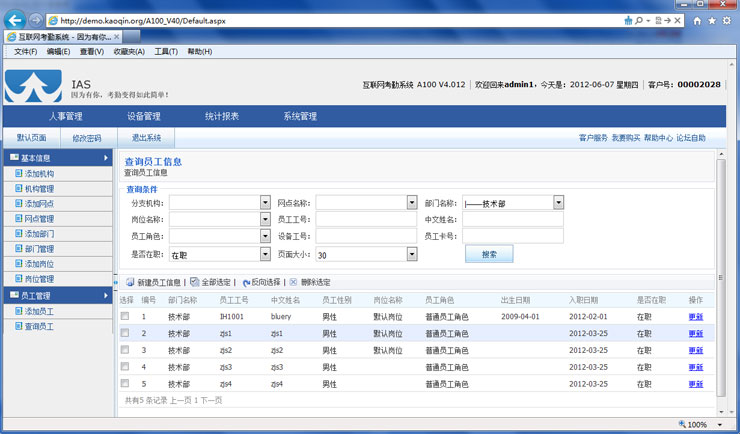The image size is (740, 434).
Task: Click icon beside 部门管理 in sidebar
Action: tap(18, 249)
